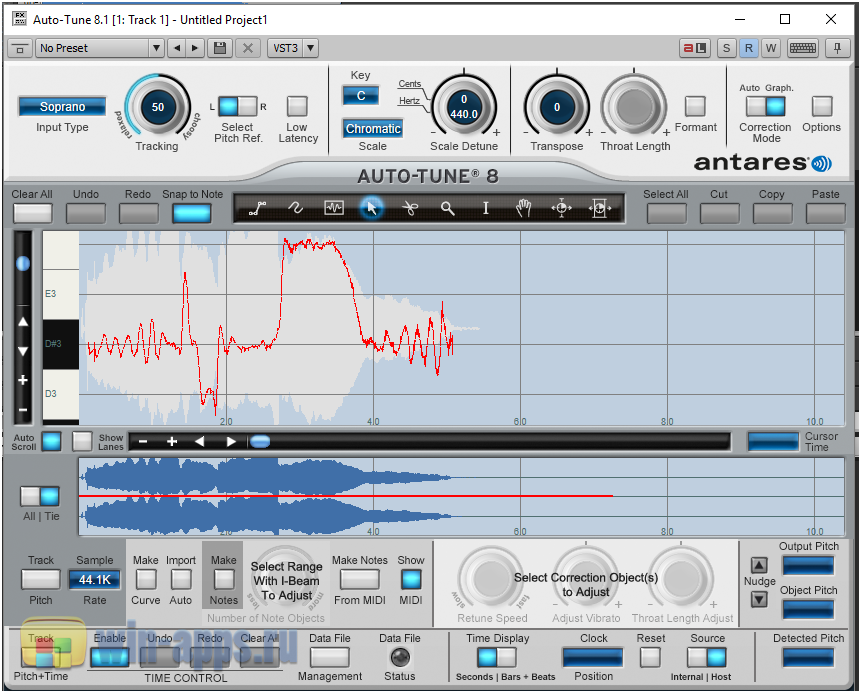Open the Soprano Input Type selector
The image size is (861, 693).
(x=62, y=107)
